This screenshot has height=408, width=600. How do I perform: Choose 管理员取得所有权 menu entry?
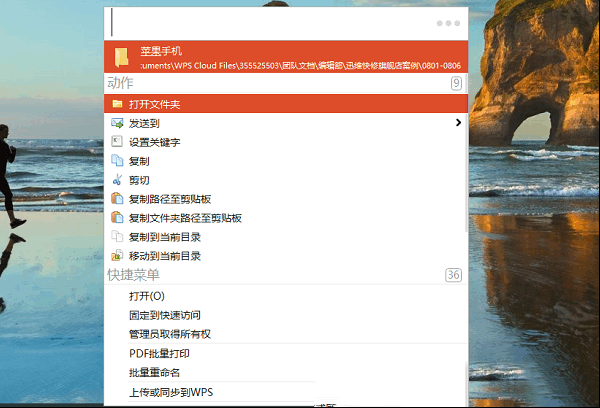(x=172, y=334)
